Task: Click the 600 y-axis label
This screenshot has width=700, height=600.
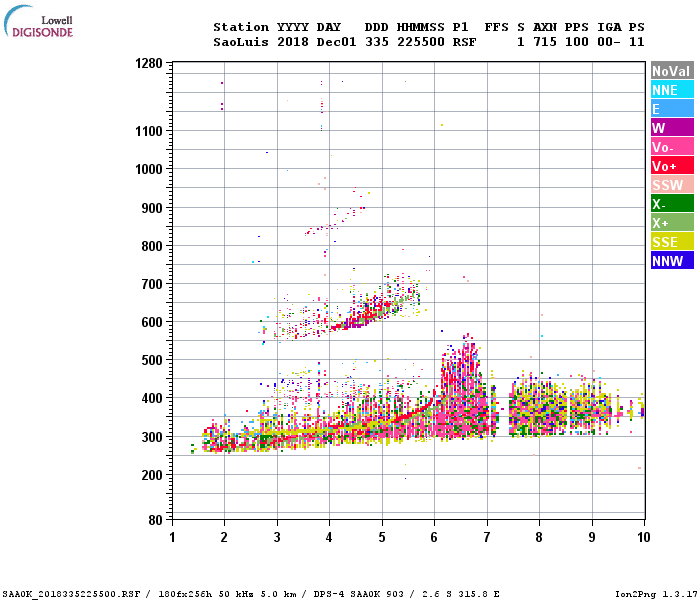Action: [x=152, y=322]
